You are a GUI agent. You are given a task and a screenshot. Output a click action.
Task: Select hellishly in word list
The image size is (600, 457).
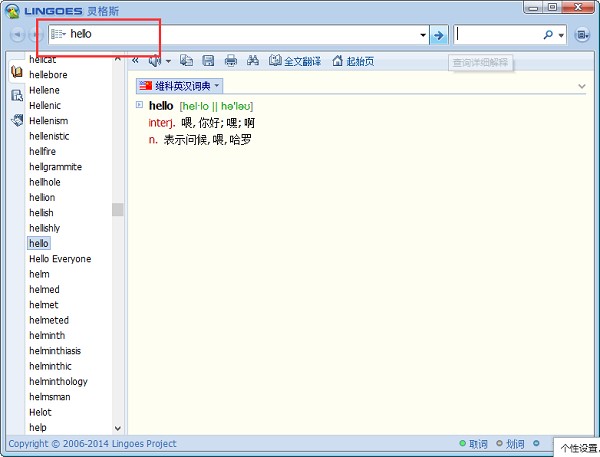(x=45, y=228)
